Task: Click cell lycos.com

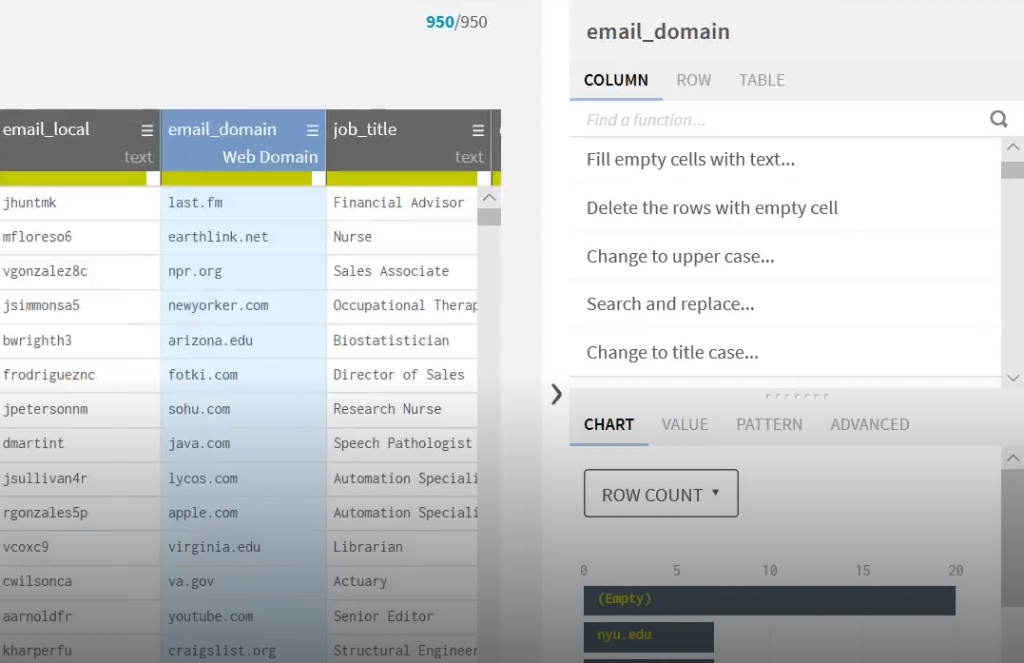Action: point(243,478)
